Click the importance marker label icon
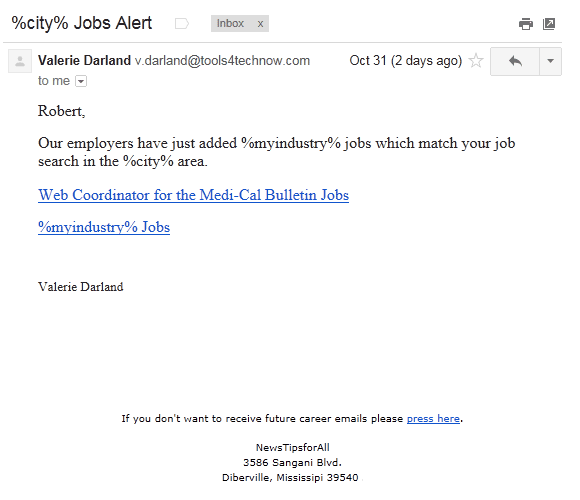The image size is (580, 500). 182,24
